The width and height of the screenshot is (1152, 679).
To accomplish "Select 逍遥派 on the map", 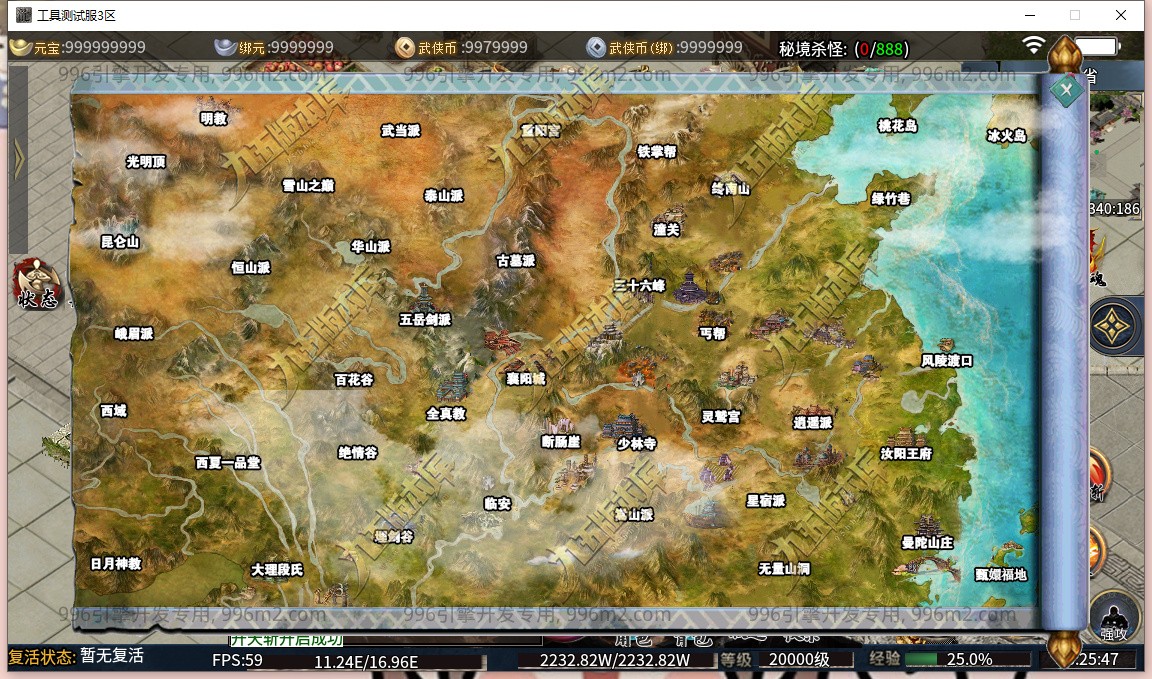I will tap(813, 423).
